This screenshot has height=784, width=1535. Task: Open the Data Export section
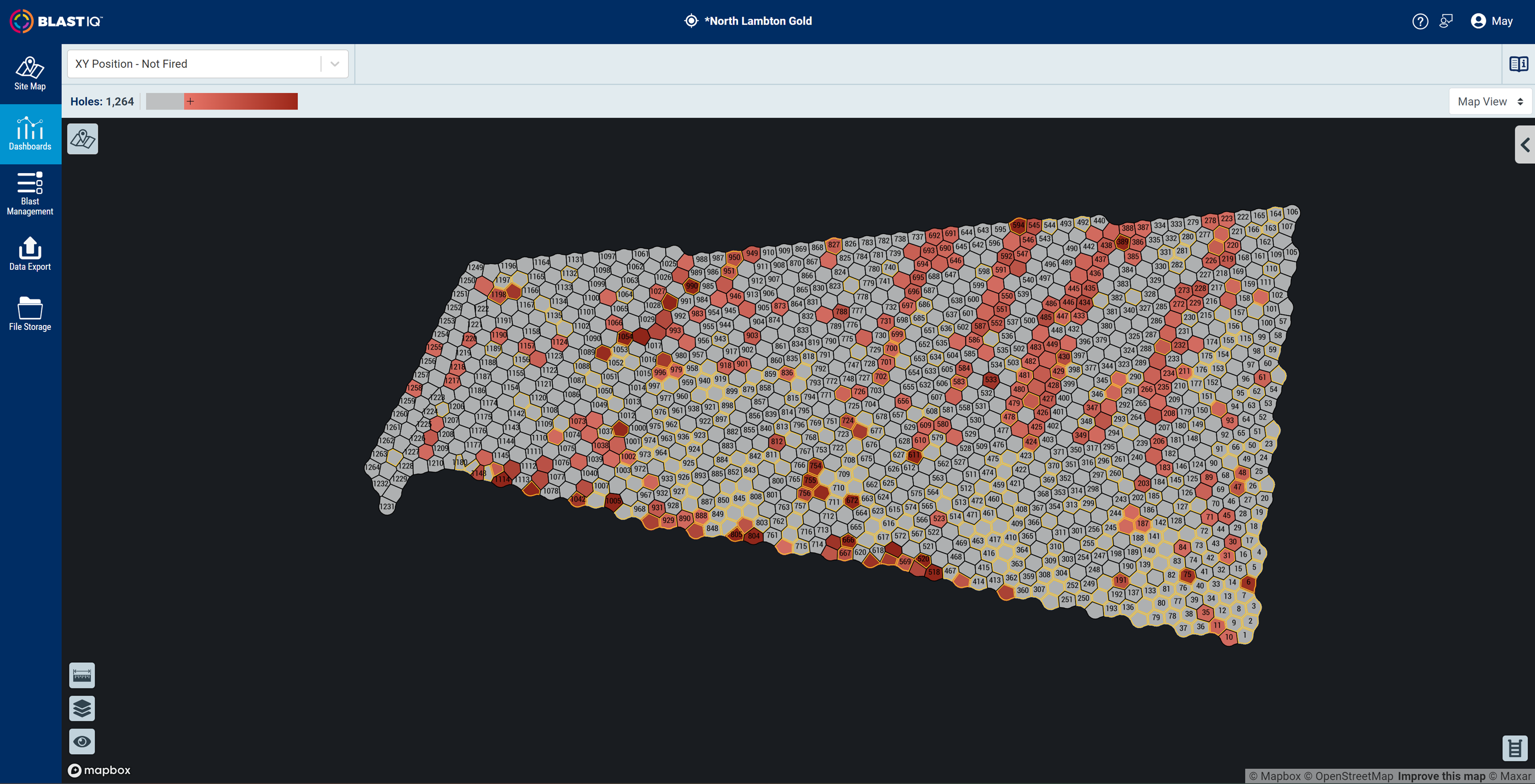point(30,255)
